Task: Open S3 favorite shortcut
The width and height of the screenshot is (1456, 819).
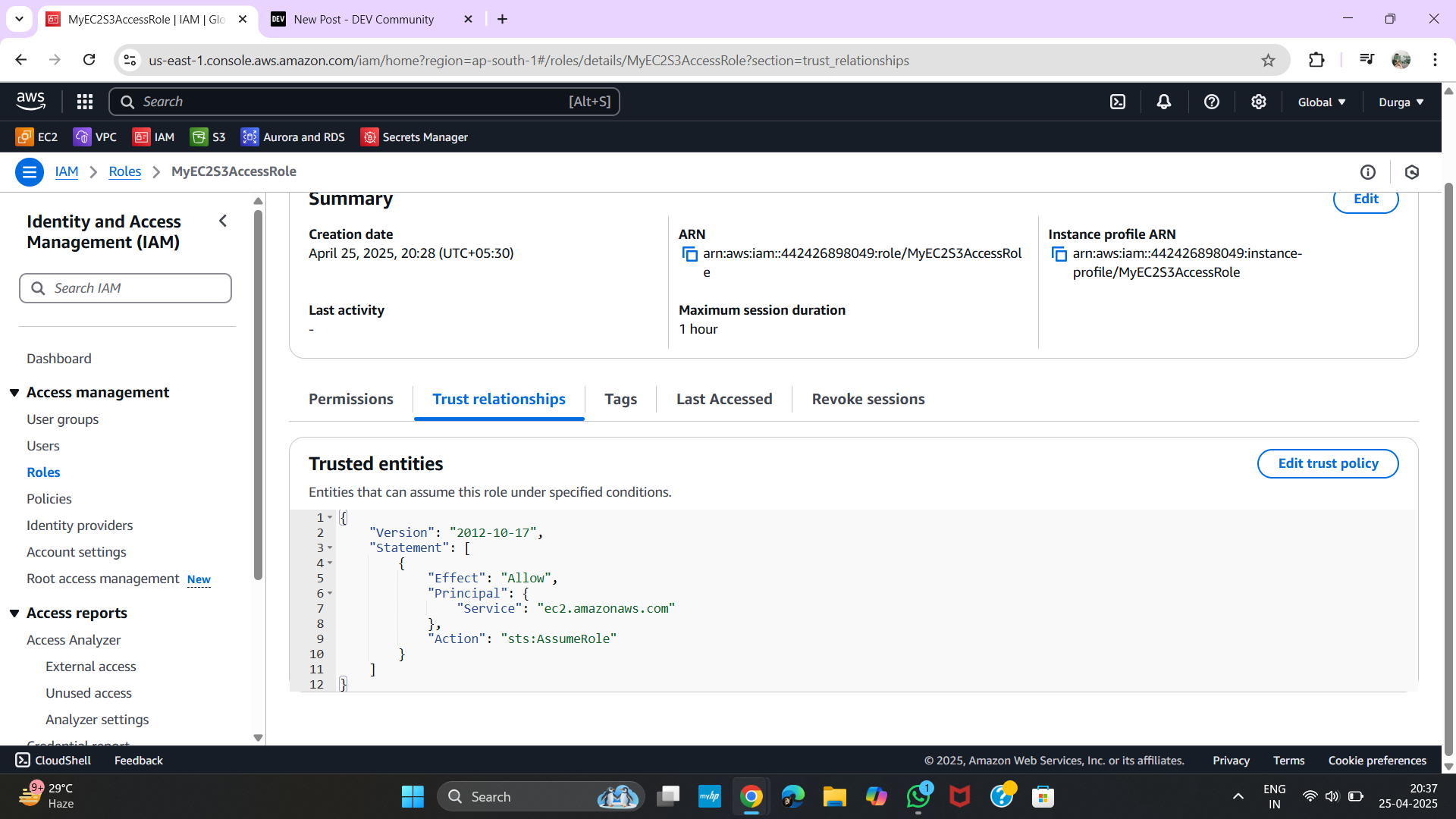Action: [209, 136]
